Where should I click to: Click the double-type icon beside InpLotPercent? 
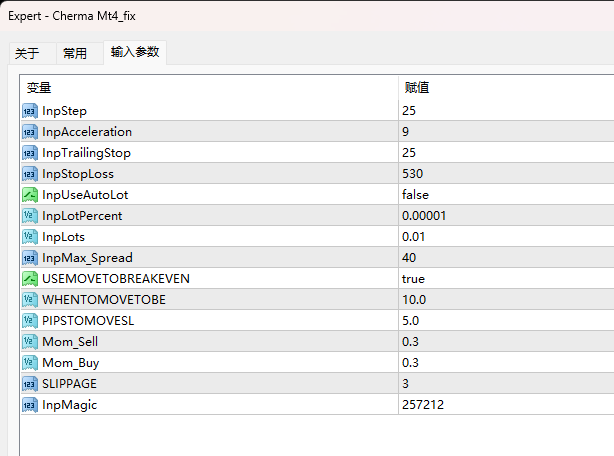point(30,216)
